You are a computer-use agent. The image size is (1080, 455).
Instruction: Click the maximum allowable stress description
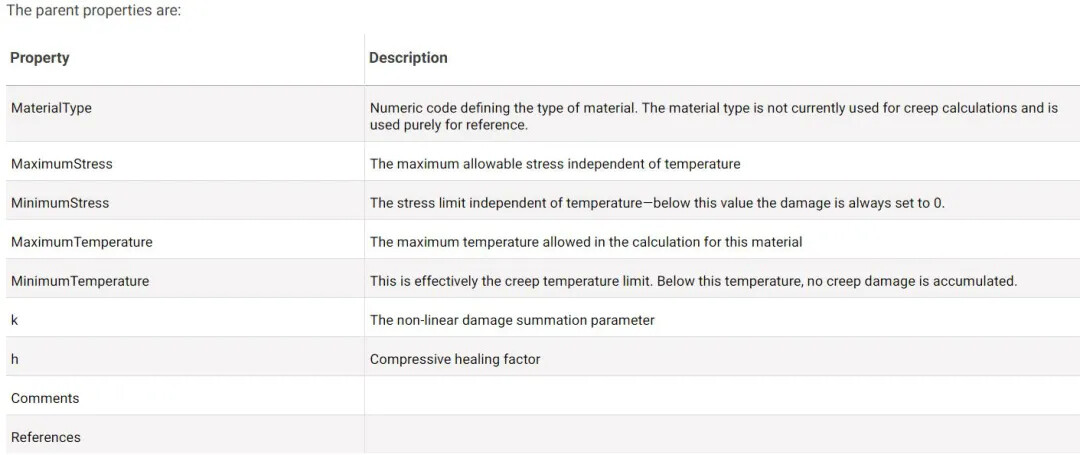click(555, 164)
